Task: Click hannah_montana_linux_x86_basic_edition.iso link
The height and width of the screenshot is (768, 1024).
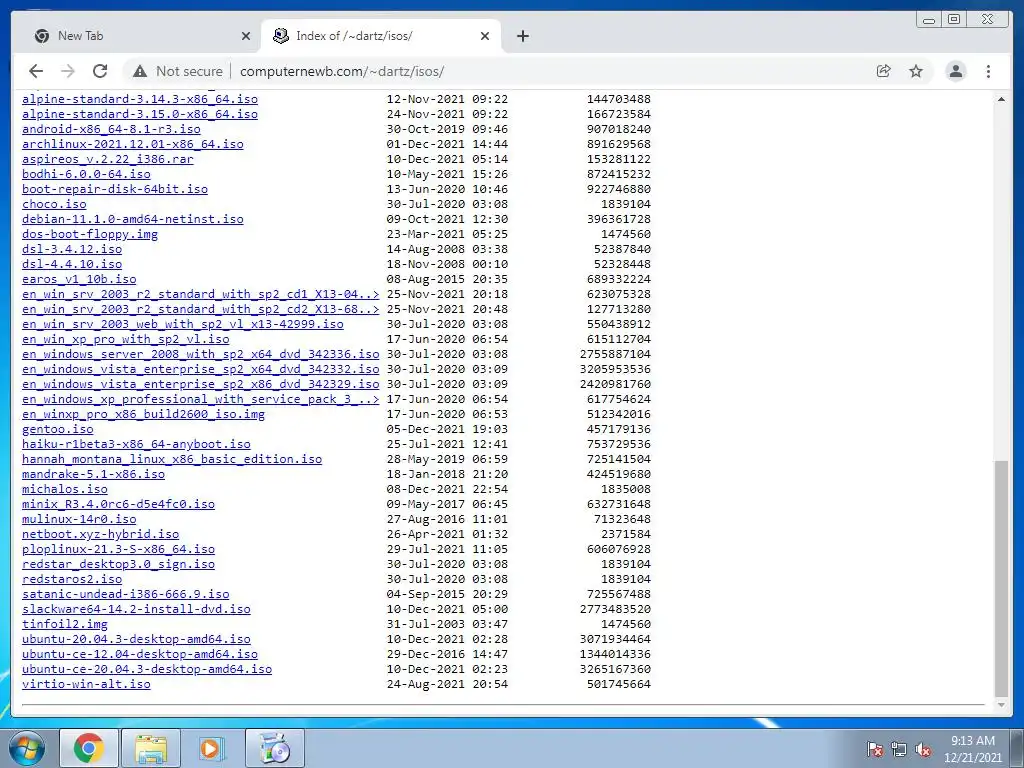Action: 172,460
